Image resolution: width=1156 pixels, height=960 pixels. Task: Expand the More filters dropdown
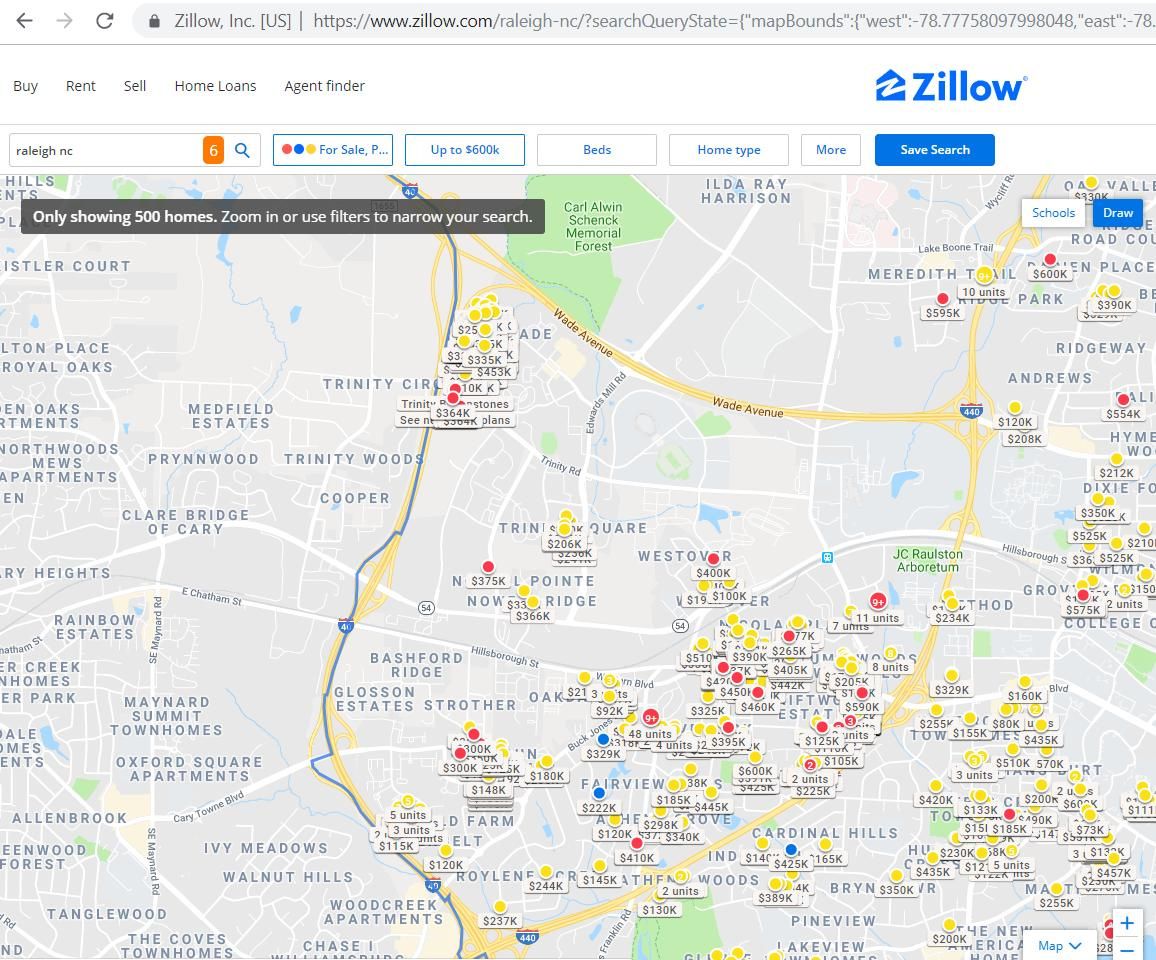pyautogui.click(x=831, y=150)
